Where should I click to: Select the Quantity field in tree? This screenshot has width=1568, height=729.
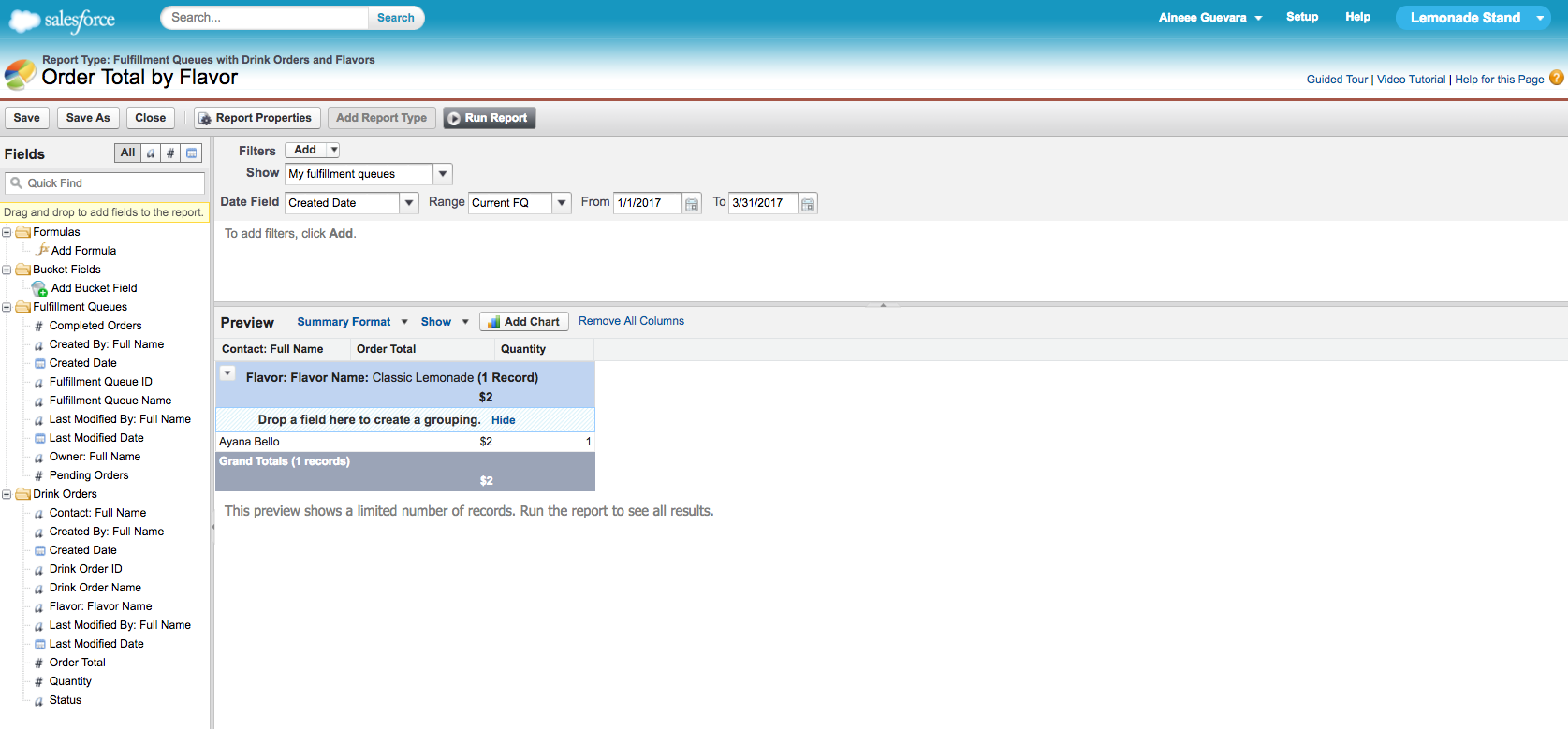pyautogui.click(x=70, y=681)
